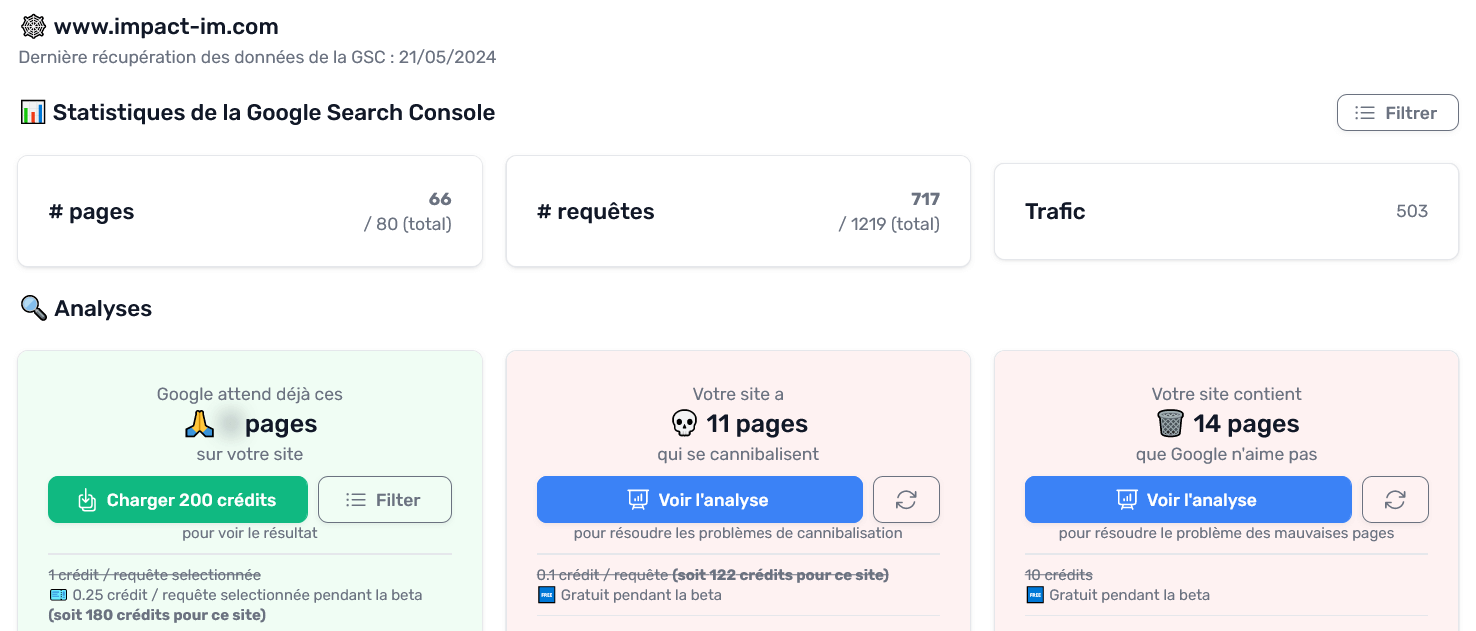The height and width of the screenshot is (631, 1476).
Task: Click the www.impact-im.com site title
Action: tap(166, 27)
